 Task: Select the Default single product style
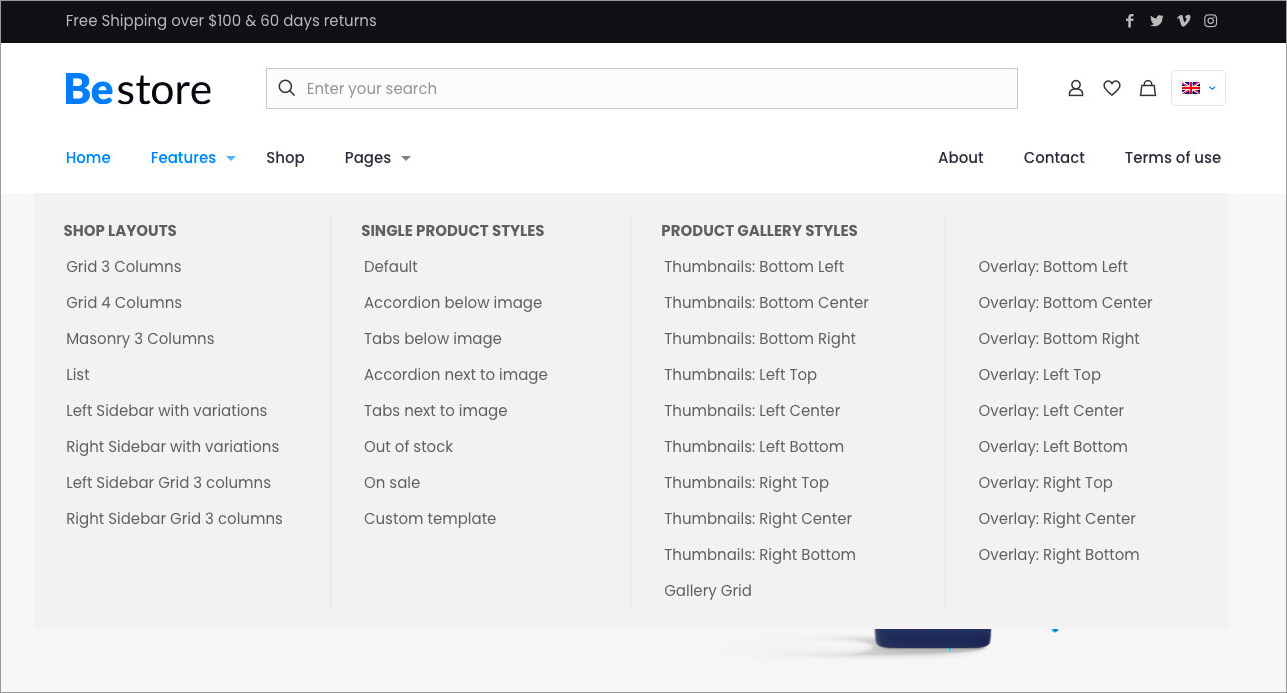[x=391, y=266]
